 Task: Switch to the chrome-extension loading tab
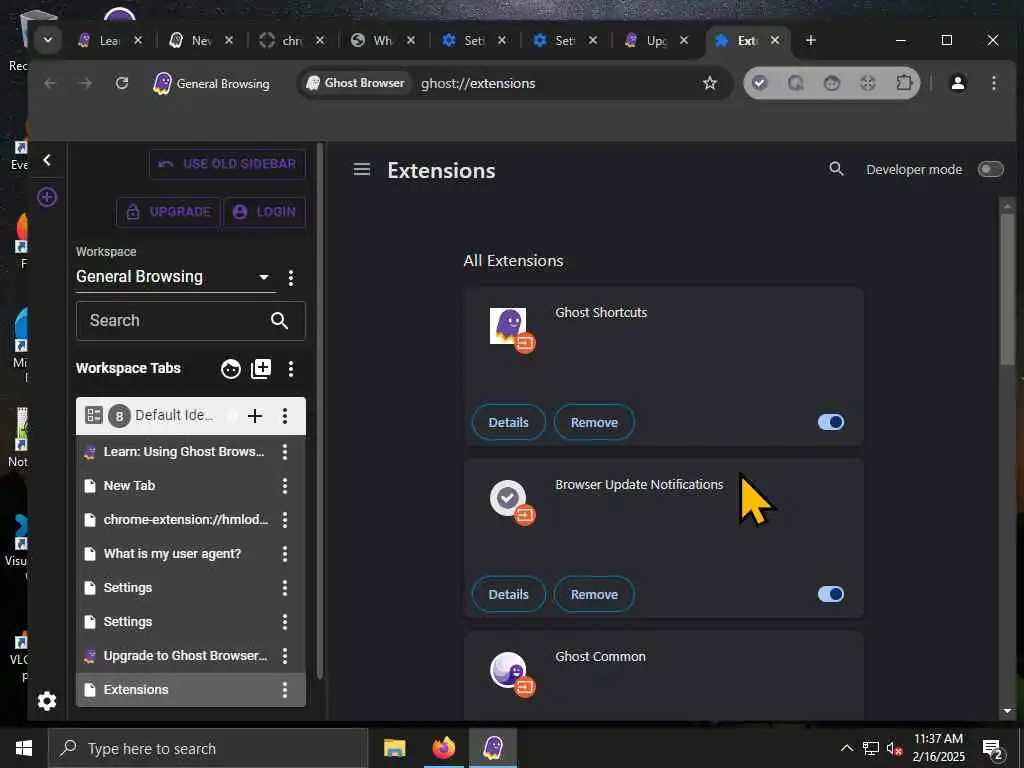tap(291, 40)
